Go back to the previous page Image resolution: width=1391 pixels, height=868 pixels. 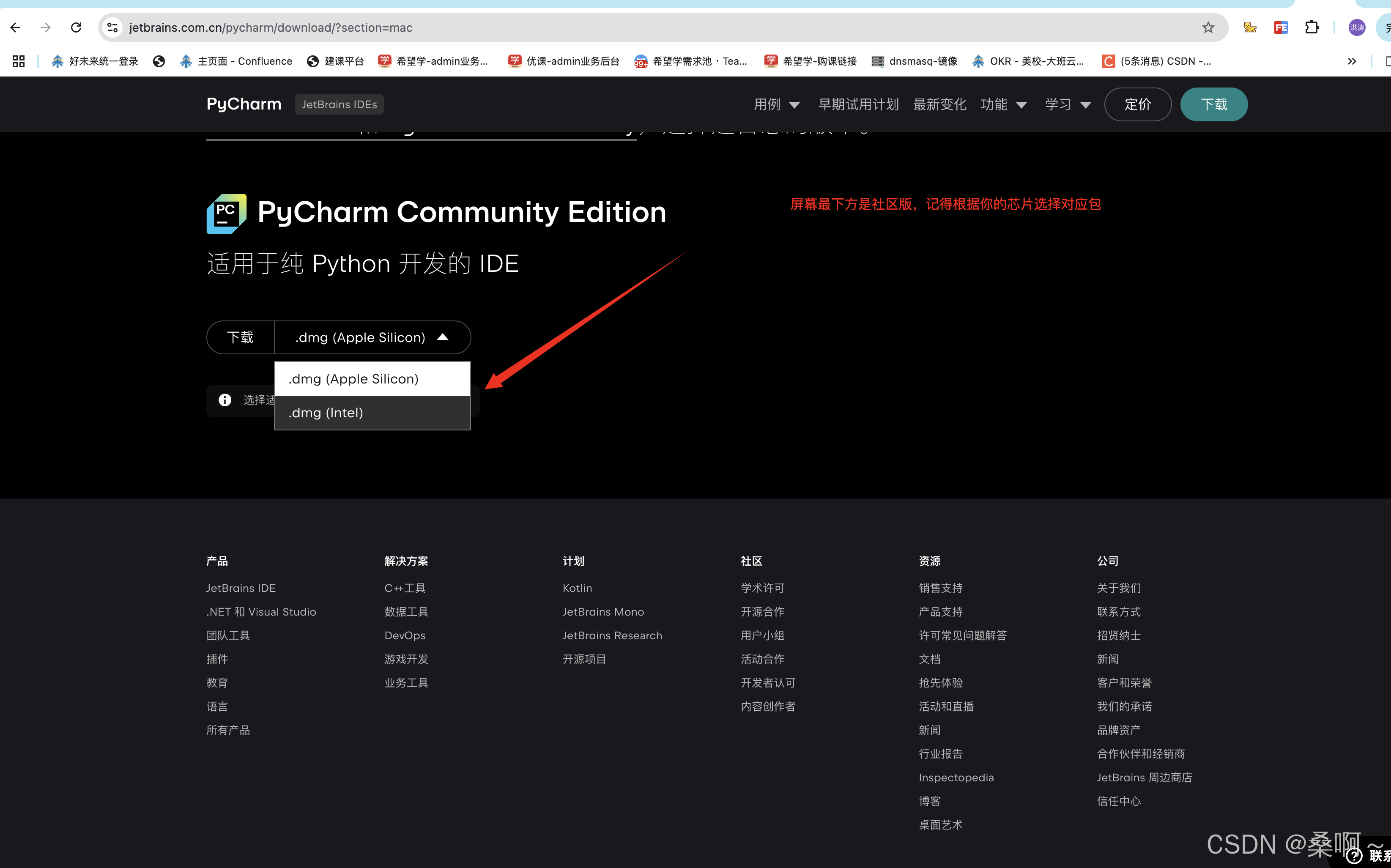click(16, 27)
